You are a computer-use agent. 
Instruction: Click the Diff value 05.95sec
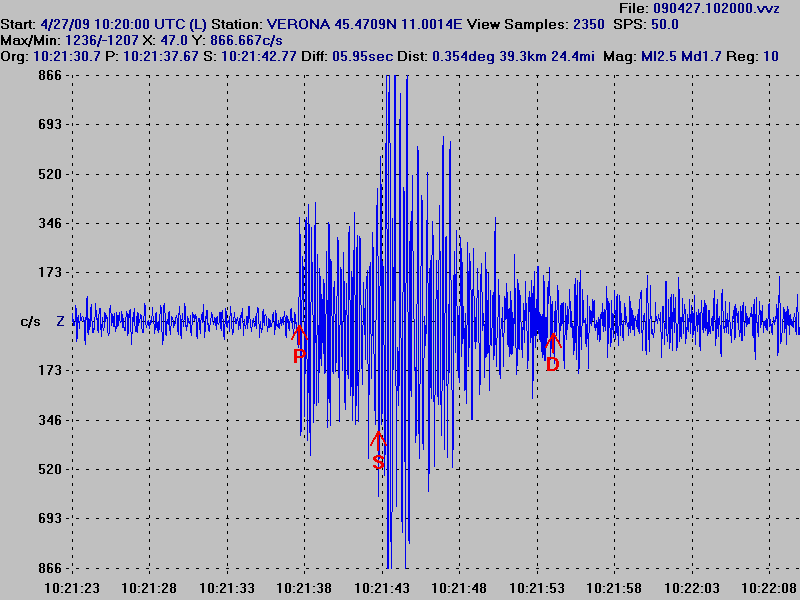(x=362, y=56)
